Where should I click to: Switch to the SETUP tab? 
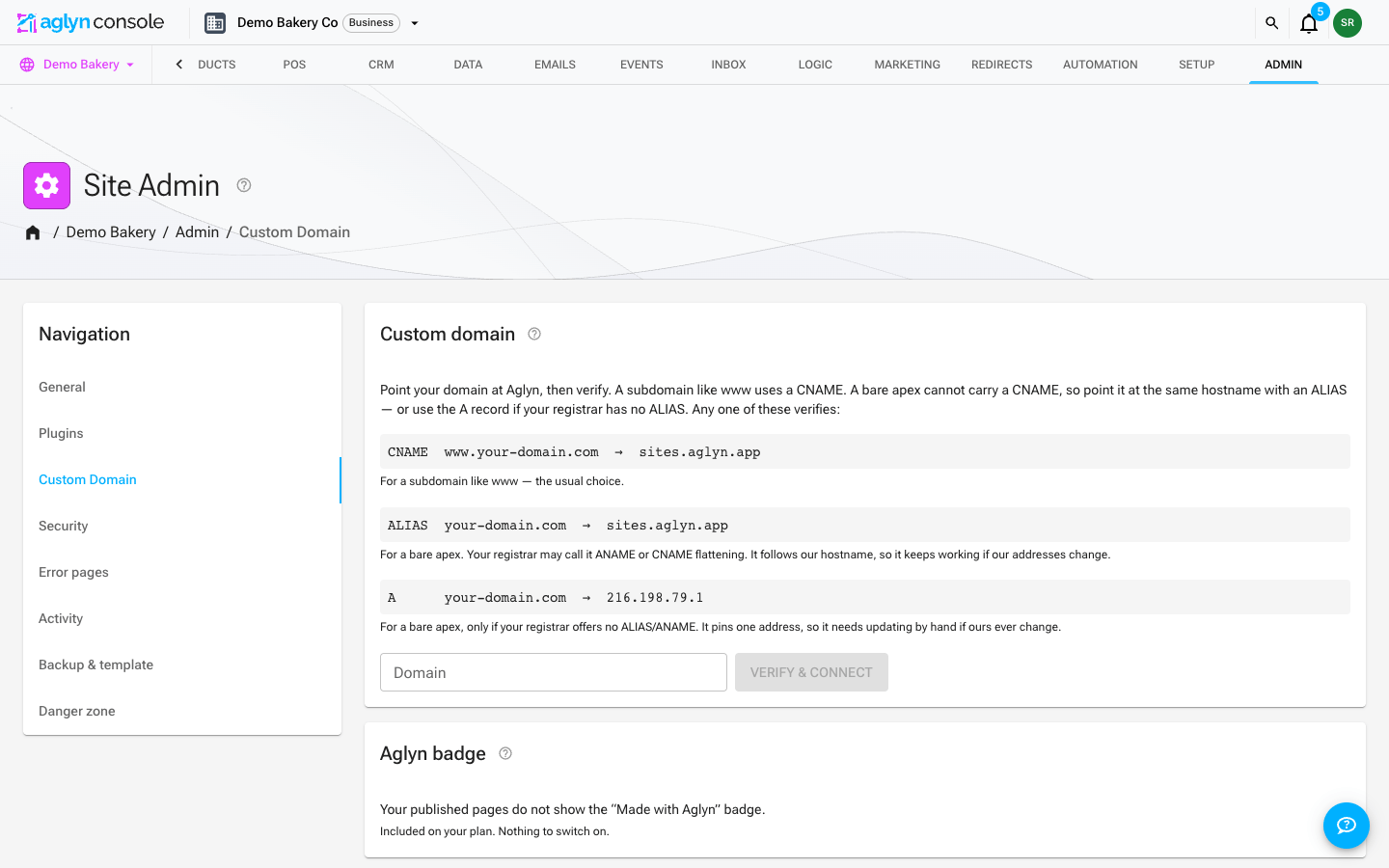pyautogui.click(x=1196, y=65)
